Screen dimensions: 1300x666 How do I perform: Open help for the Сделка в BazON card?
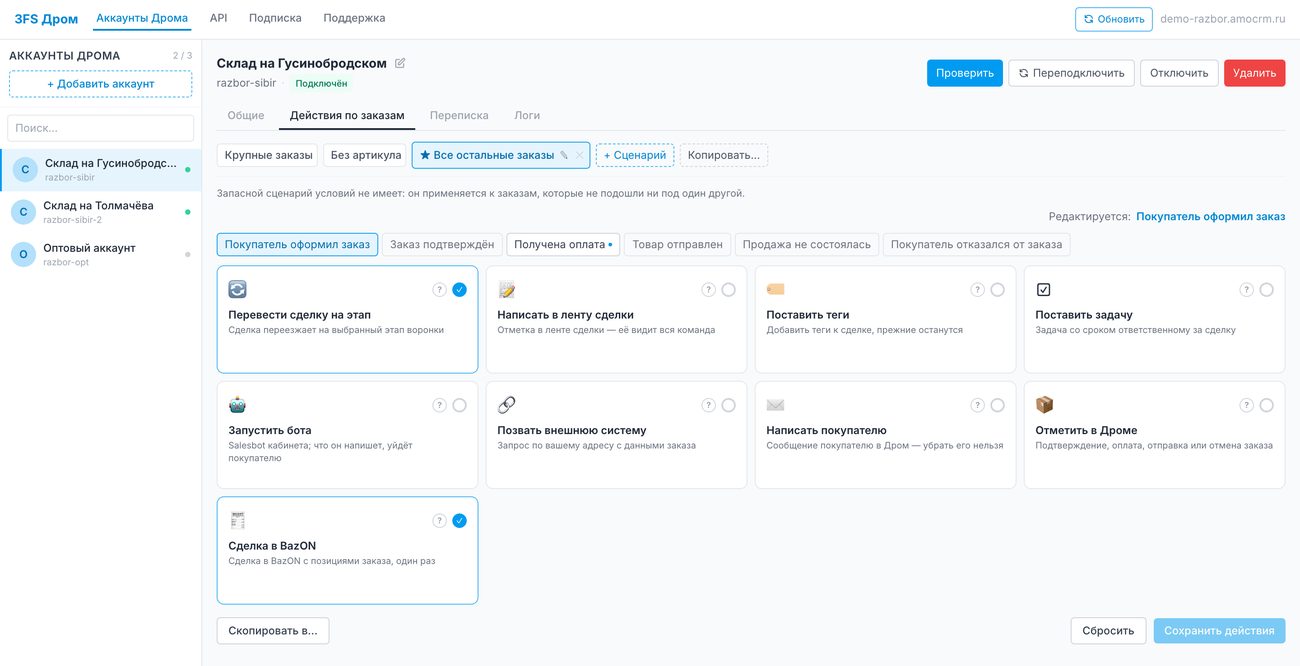[x=439, y=521]
